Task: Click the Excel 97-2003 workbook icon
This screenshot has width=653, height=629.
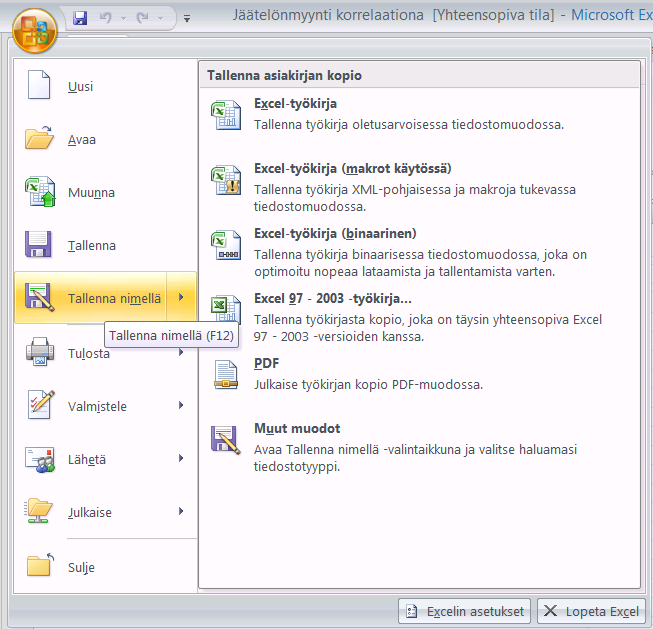Action: (x=226, y=307)
